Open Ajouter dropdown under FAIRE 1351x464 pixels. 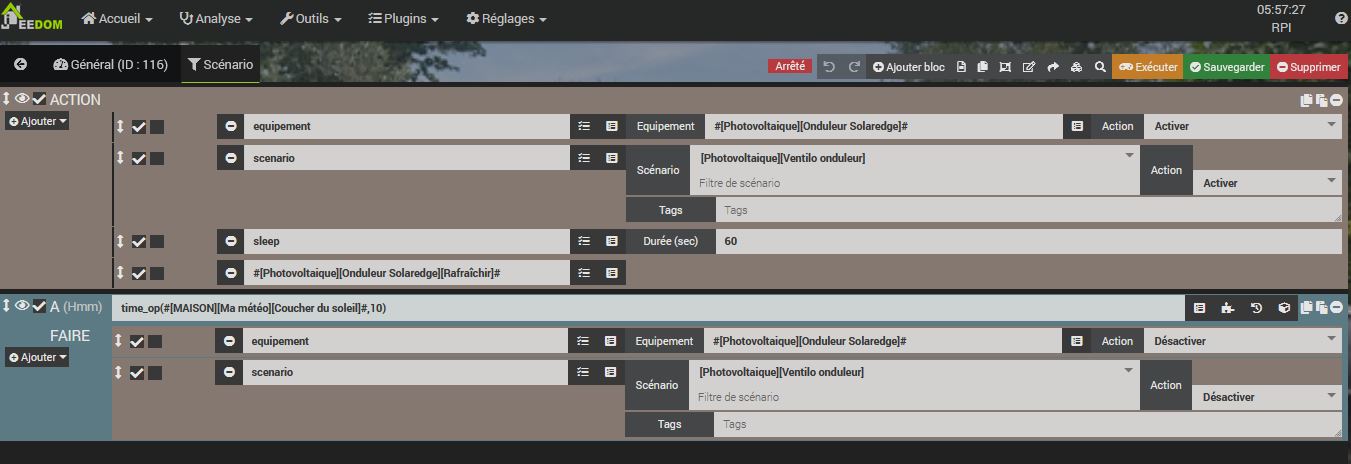[38, 357]
